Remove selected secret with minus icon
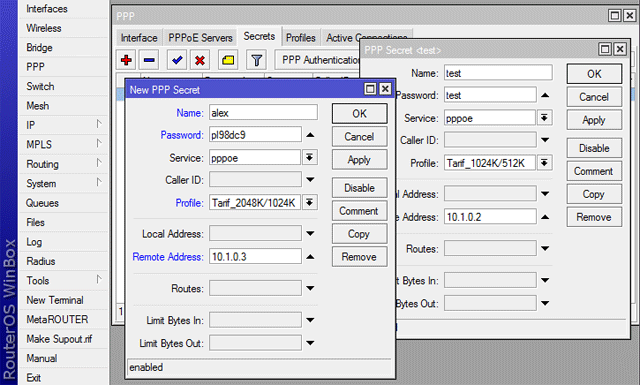 point(149,60)
